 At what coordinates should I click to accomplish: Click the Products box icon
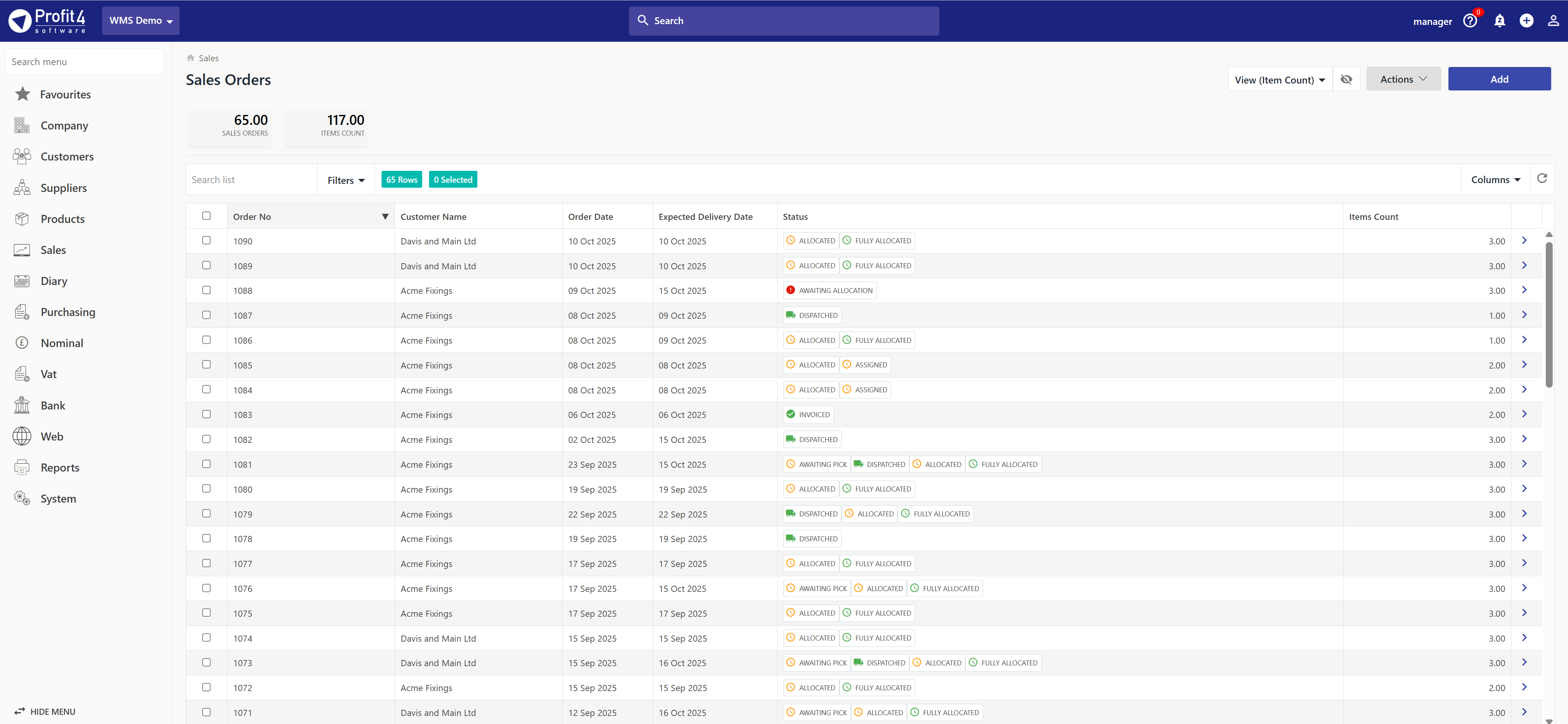click(x=22, y=218)
